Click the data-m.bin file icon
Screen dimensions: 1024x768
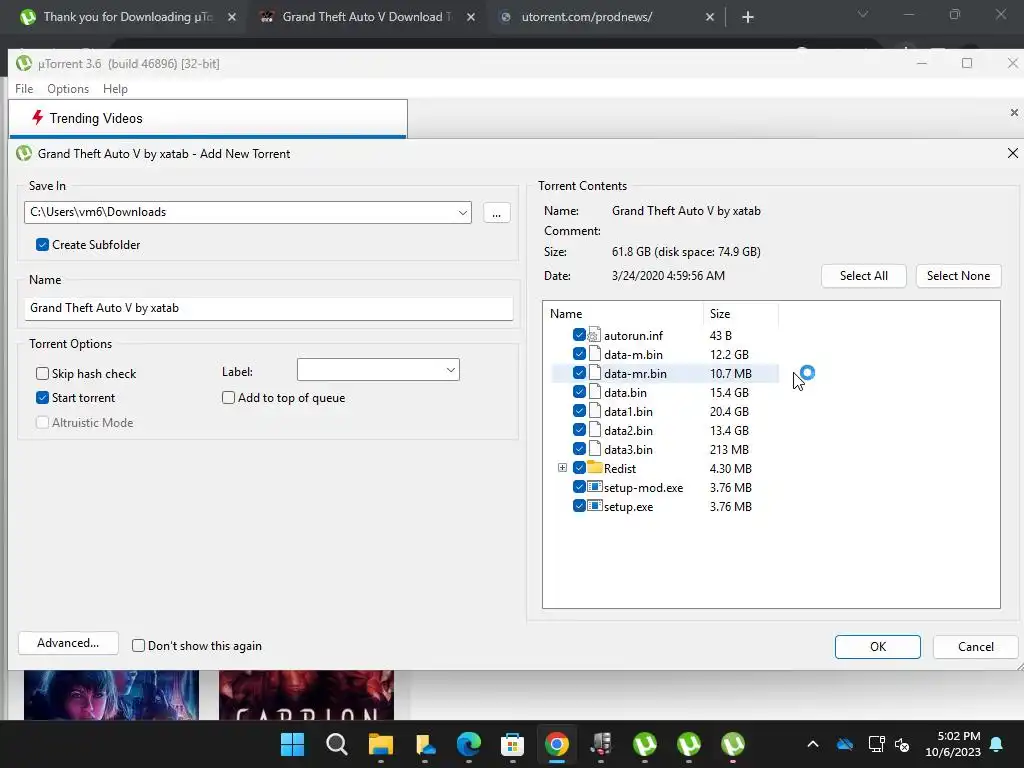click(594, 354)
